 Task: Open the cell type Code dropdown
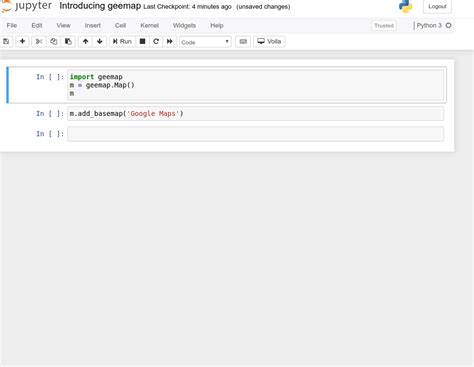pos(205,42)
